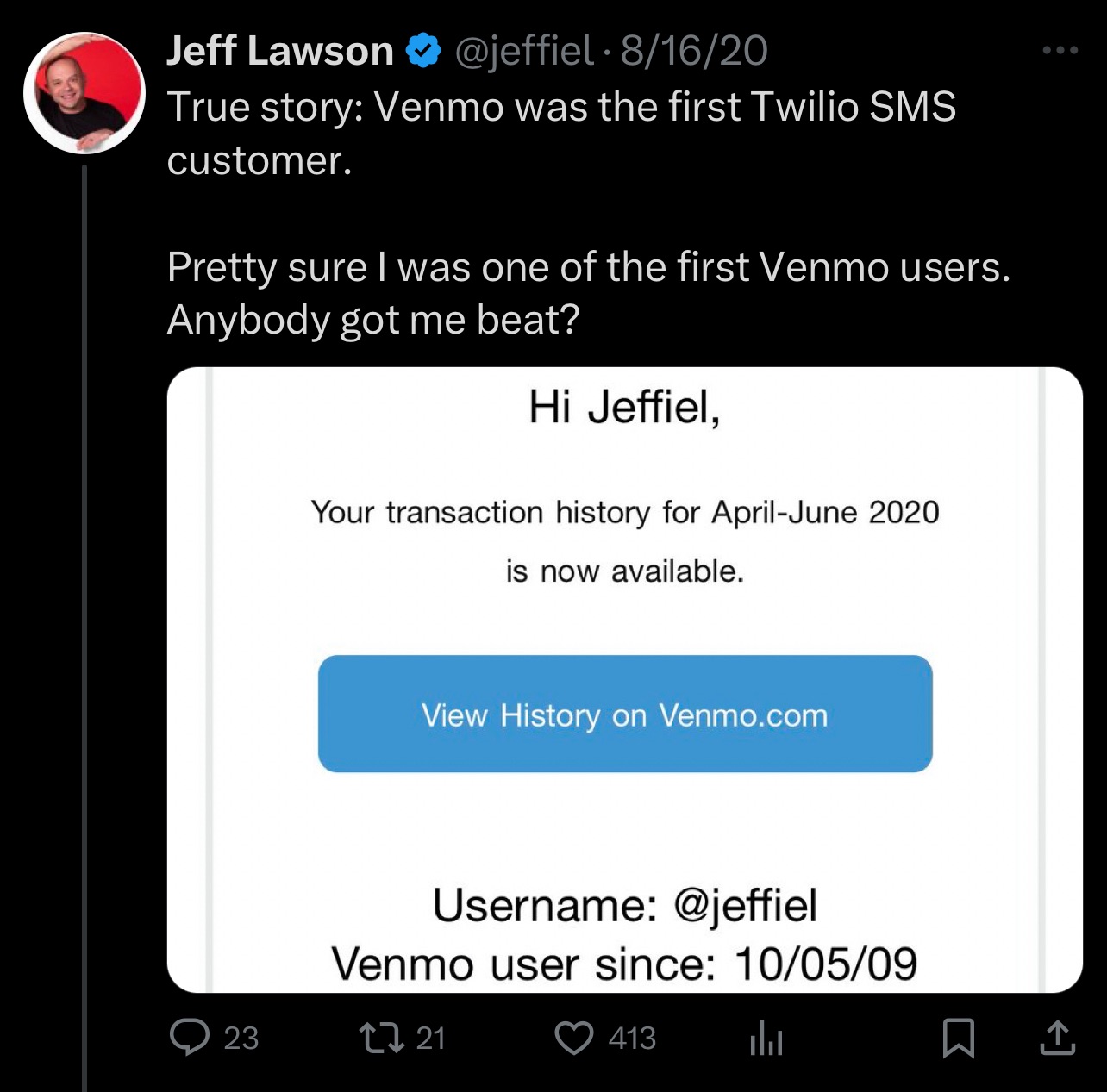Open the three-dot more options menu
The width and height of the screenshot is (1107, 1092).
1060,51
